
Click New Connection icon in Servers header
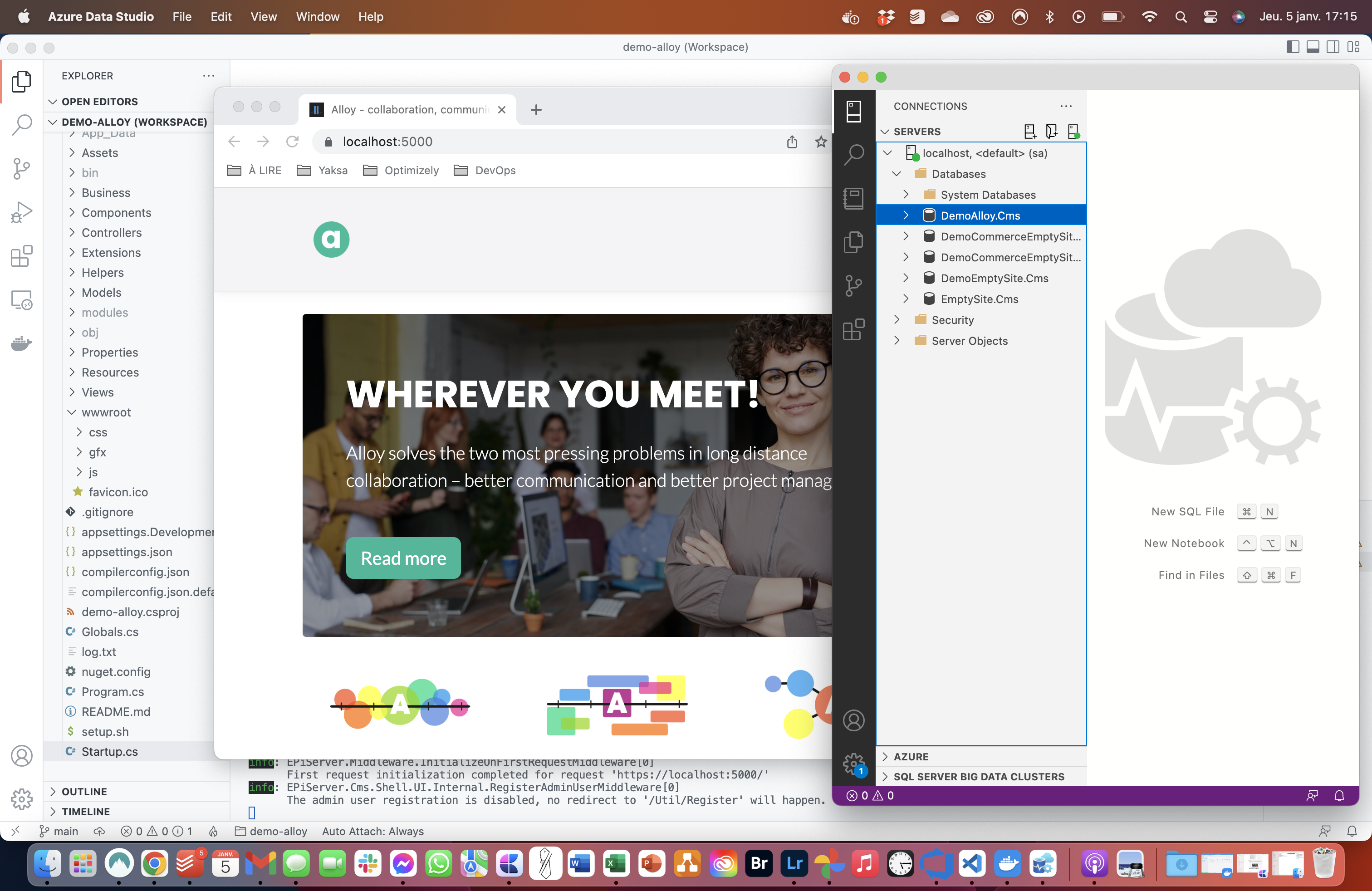coord(1029,132)
